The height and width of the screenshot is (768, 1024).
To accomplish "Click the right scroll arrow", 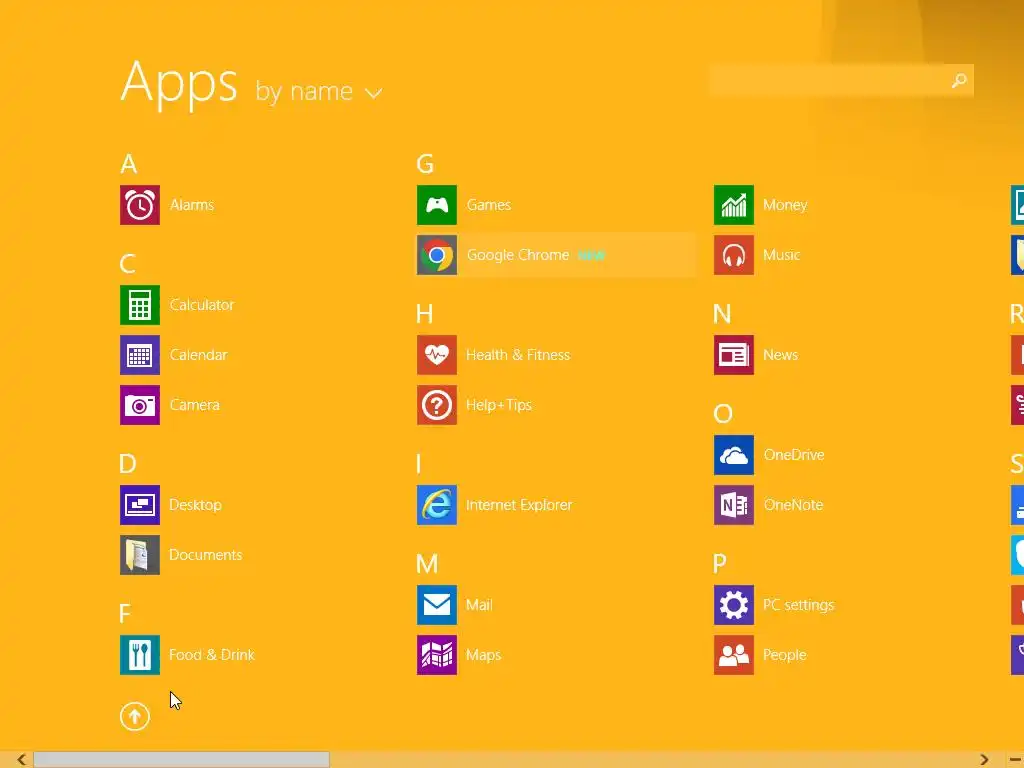I will click(x=984, y=760).
